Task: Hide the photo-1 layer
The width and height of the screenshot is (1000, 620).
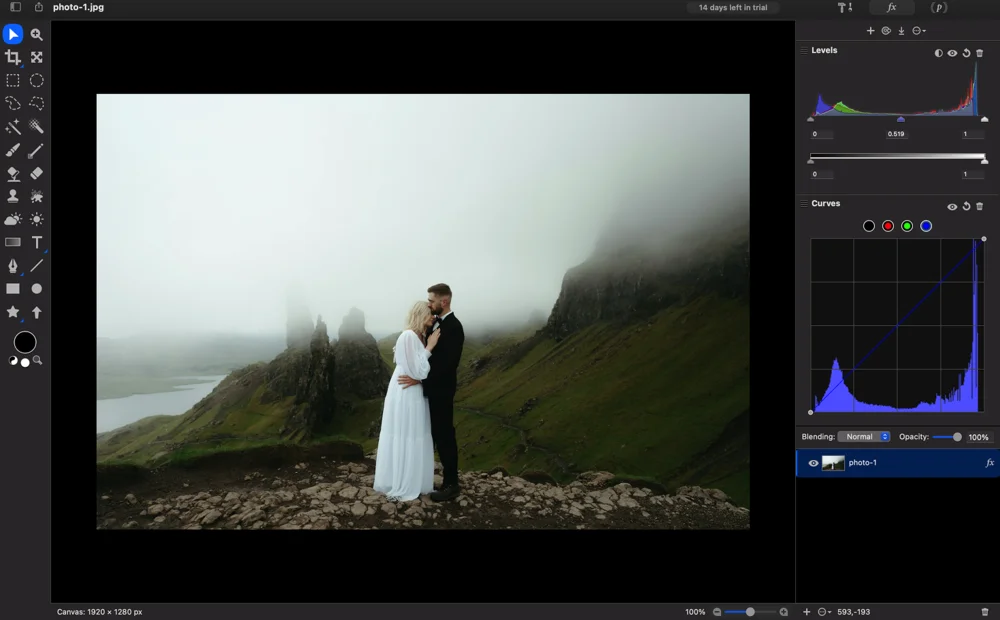Action: (x=813, y=463)
